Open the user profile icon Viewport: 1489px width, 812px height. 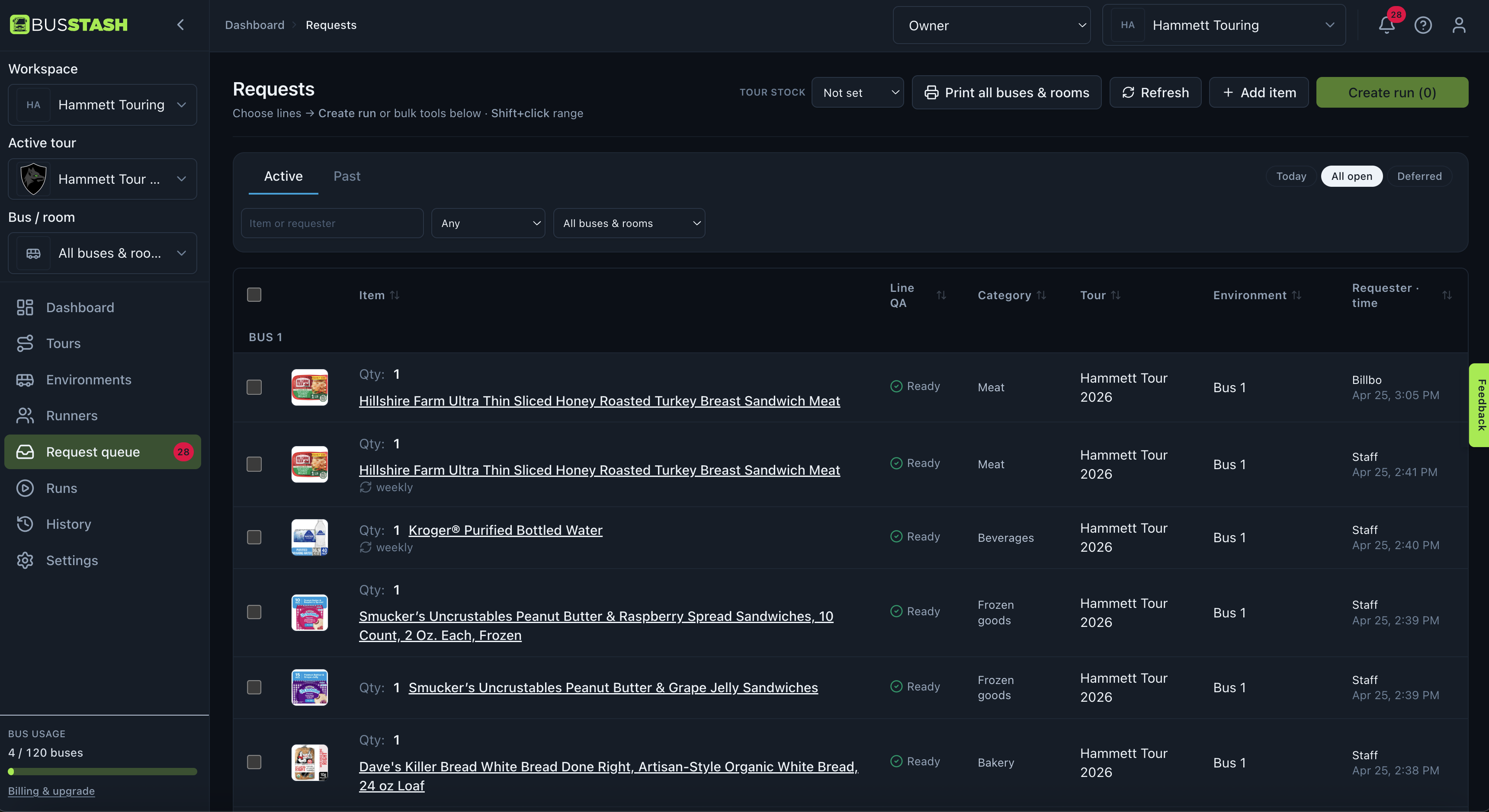pyautogui.click(x=1458, y=25)
